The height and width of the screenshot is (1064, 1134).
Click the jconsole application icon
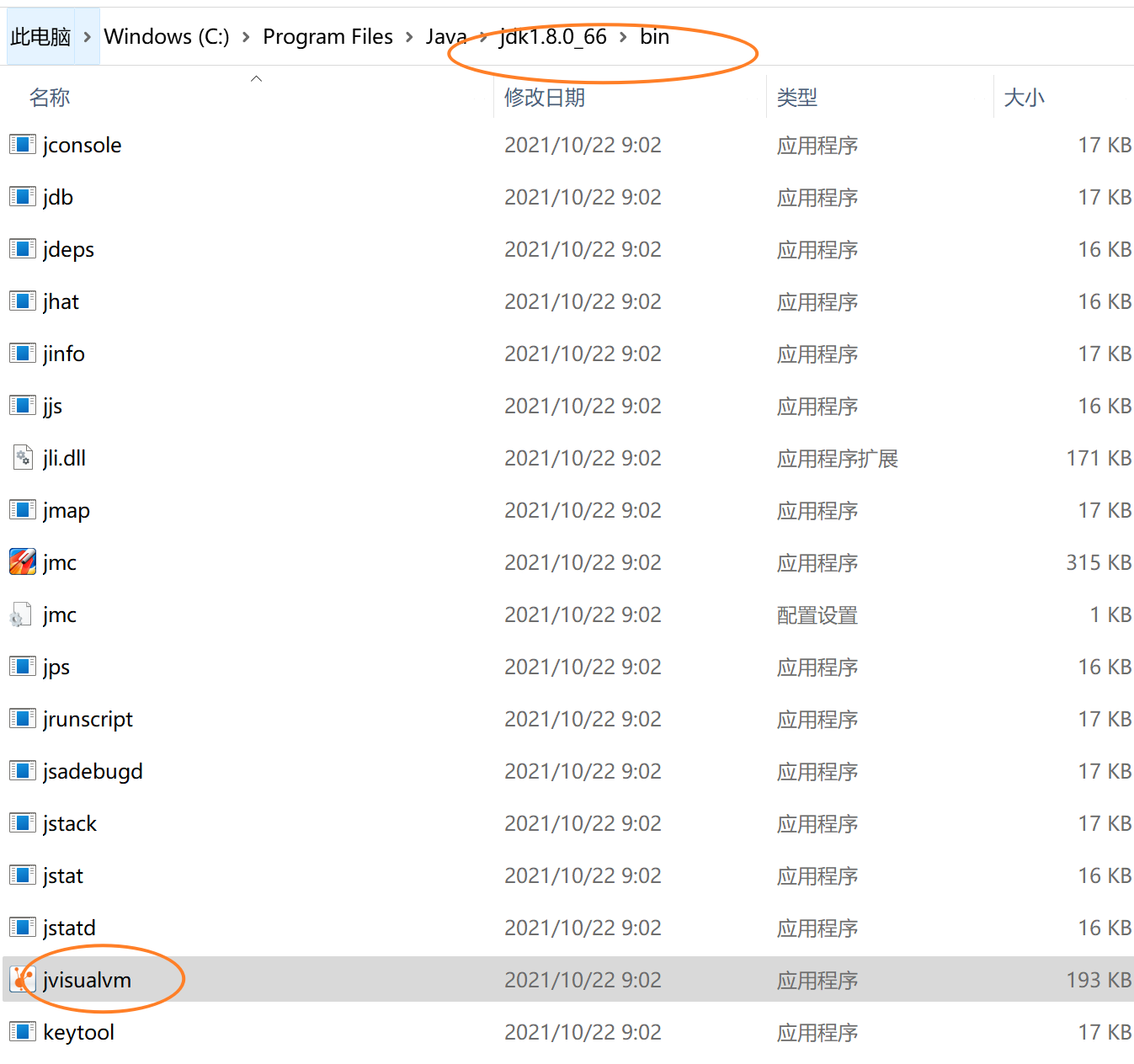click(x=23, y=144)
